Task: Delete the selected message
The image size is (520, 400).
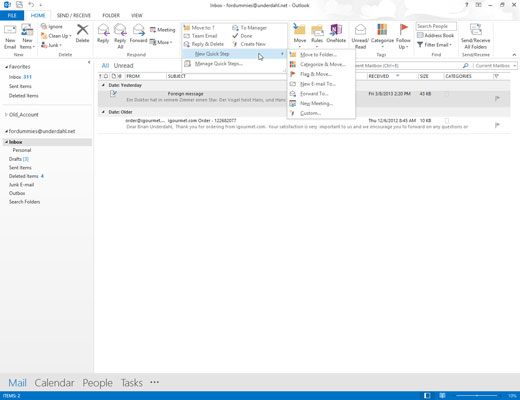Action: click(x=82, y=34)
